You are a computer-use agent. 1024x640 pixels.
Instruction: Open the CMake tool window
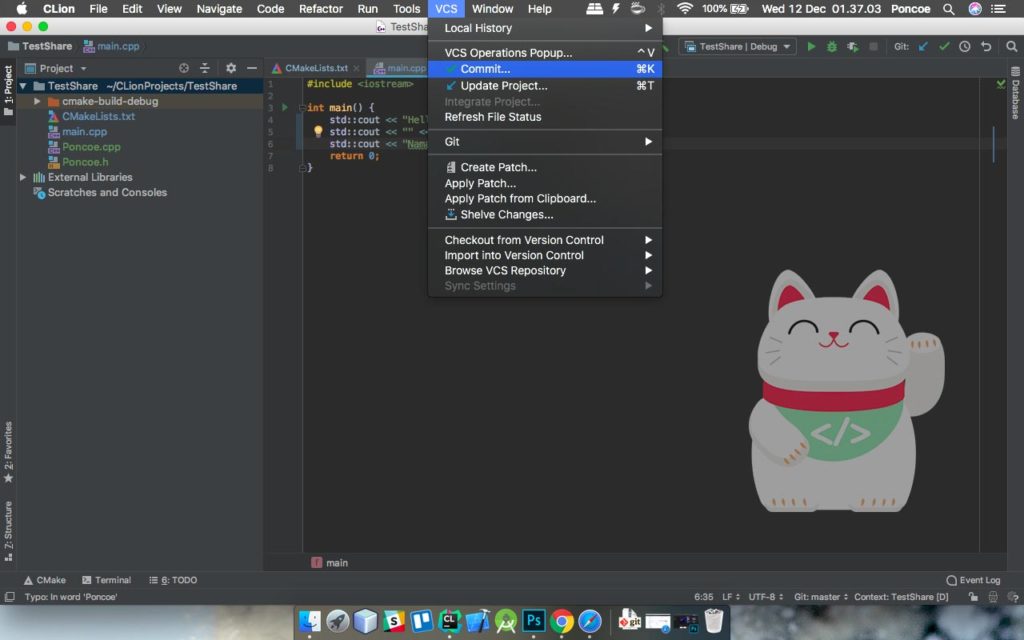[45, 580]
